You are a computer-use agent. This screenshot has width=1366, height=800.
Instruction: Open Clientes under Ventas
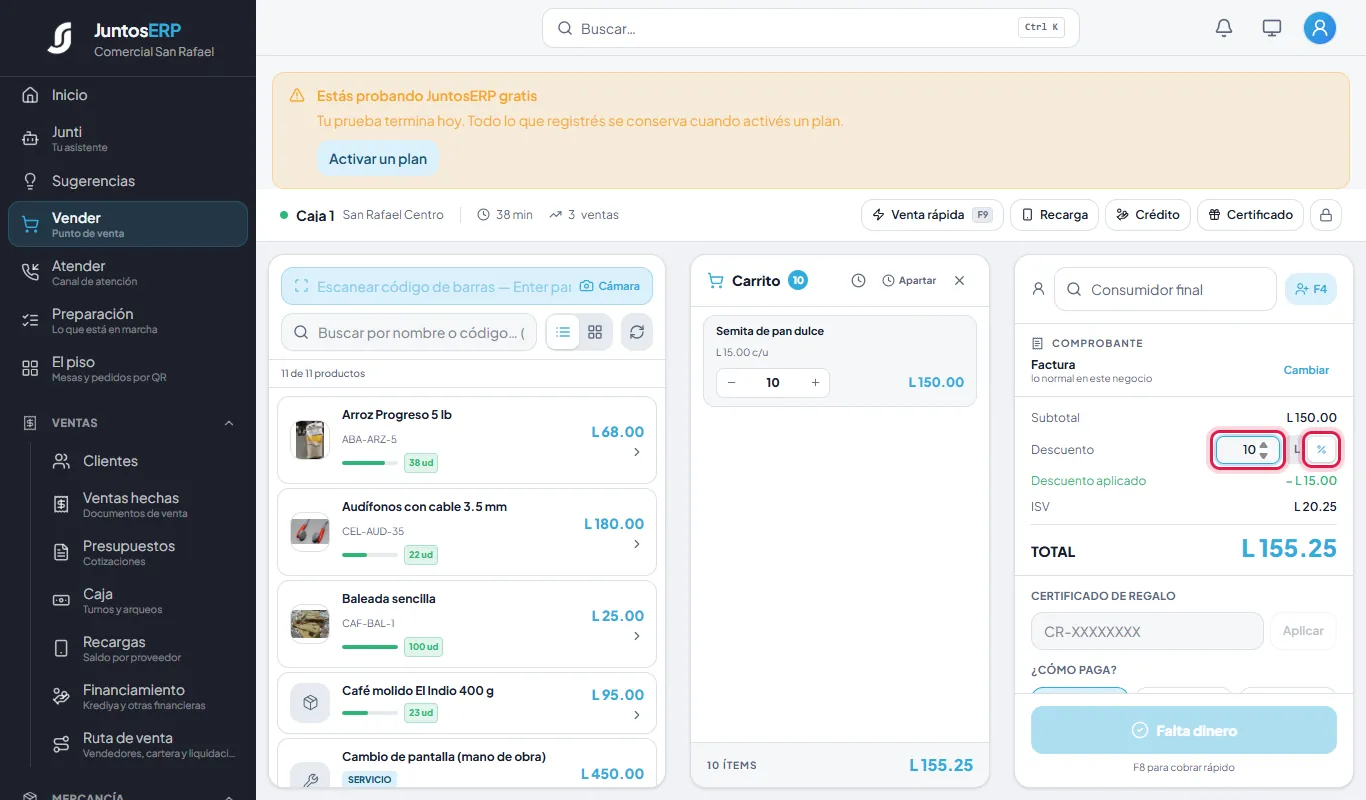(143, 461)
